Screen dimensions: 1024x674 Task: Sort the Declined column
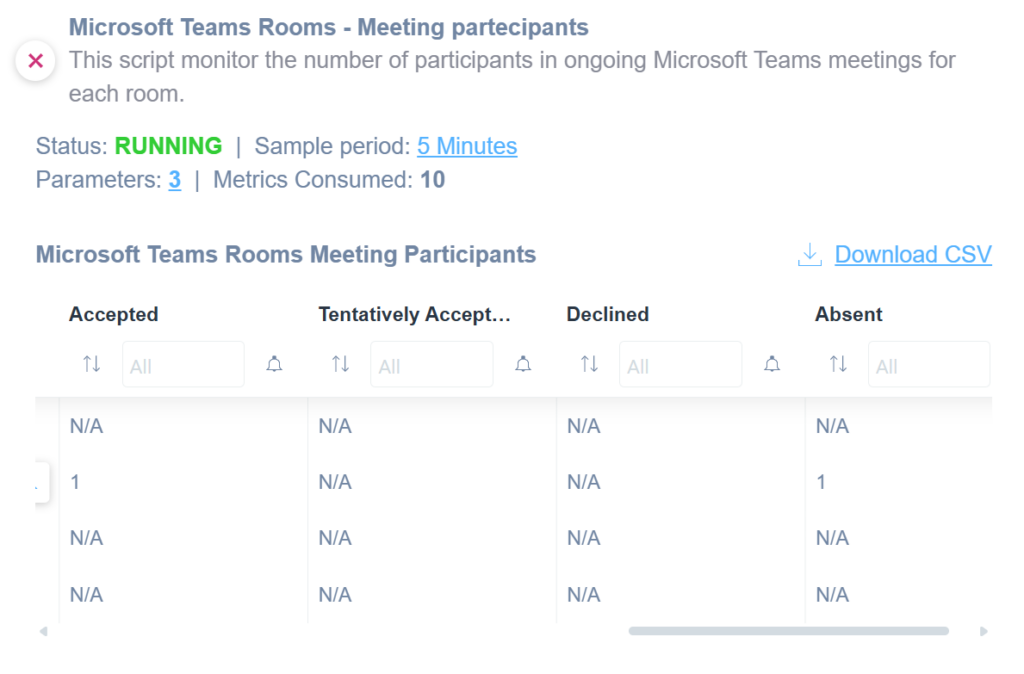[x=589, y=365]
